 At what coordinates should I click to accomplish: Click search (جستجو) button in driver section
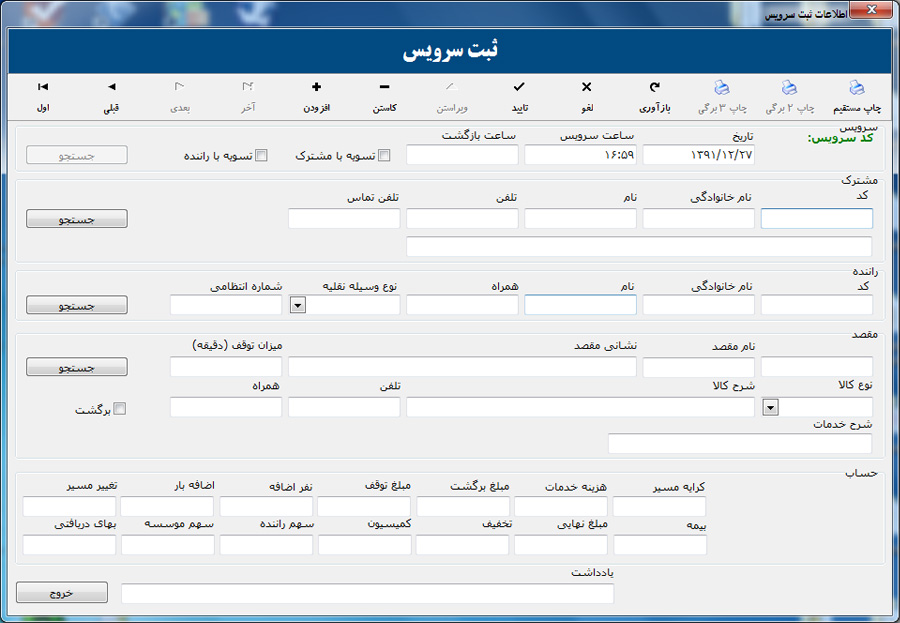76,305
